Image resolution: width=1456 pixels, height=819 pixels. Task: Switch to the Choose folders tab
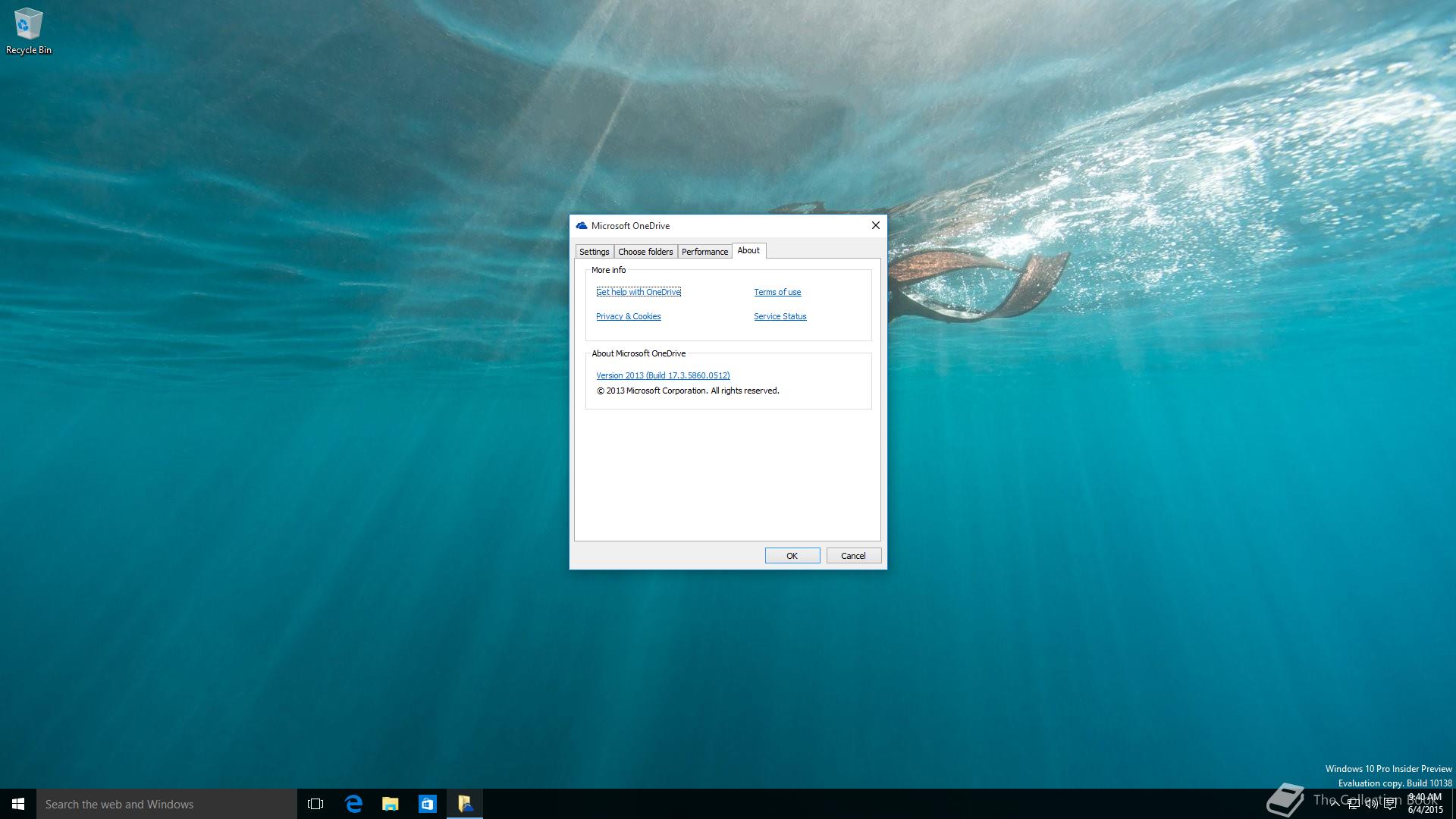pos(645,252)
